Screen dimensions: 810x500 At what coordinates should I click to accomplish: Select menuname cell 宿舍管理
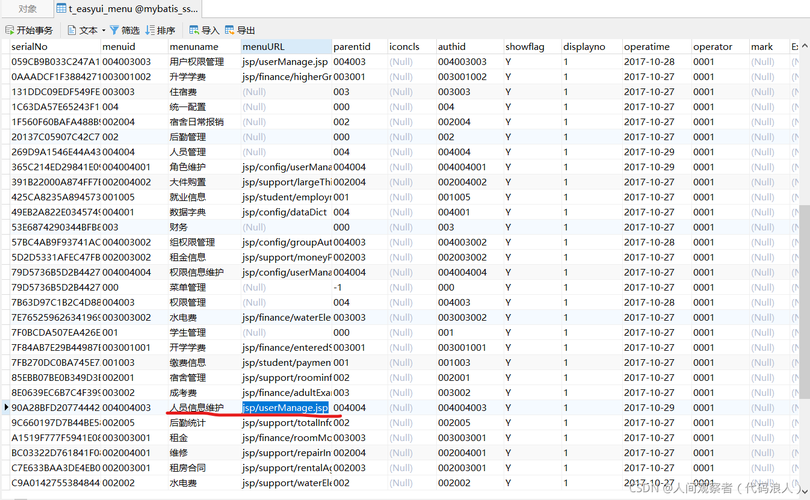(205, 377)
